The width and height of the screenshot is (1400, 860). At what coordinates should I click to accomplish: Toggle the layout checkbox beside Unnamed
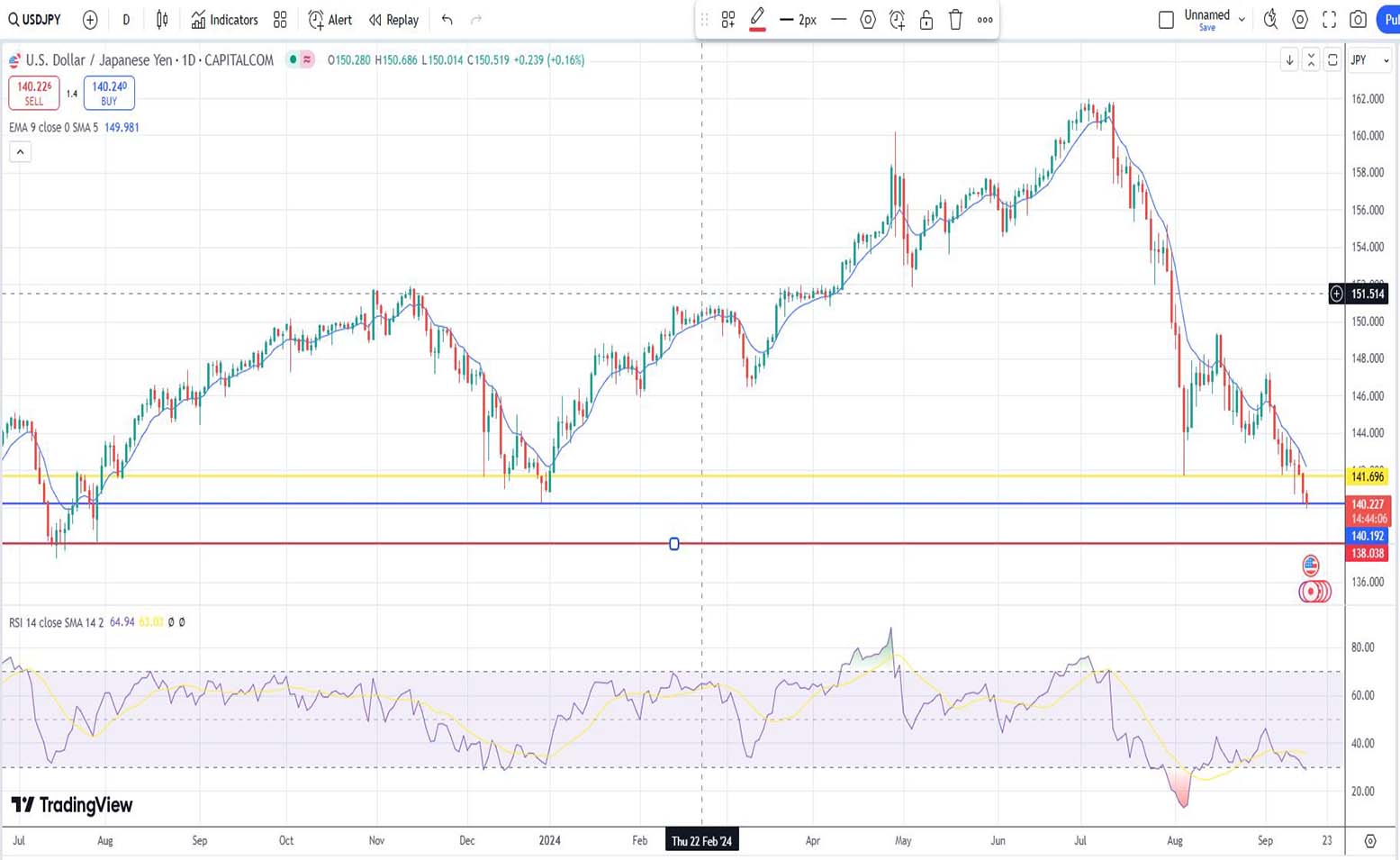(x=1166, y=20)
